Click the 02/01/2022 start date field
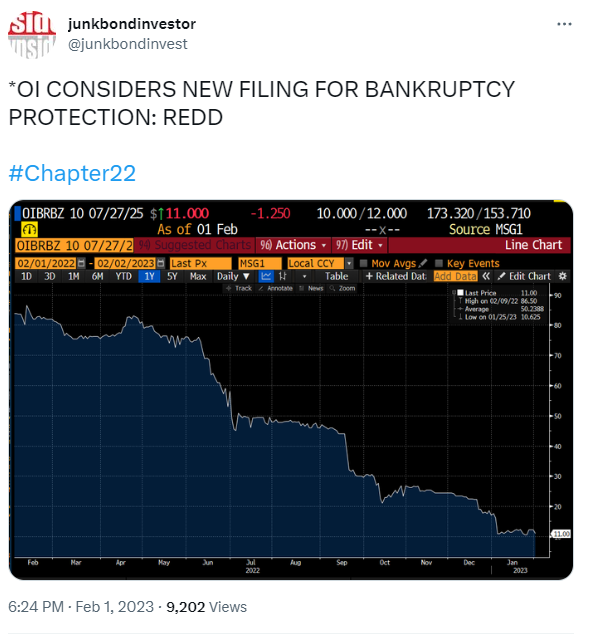 coord(46,263)
